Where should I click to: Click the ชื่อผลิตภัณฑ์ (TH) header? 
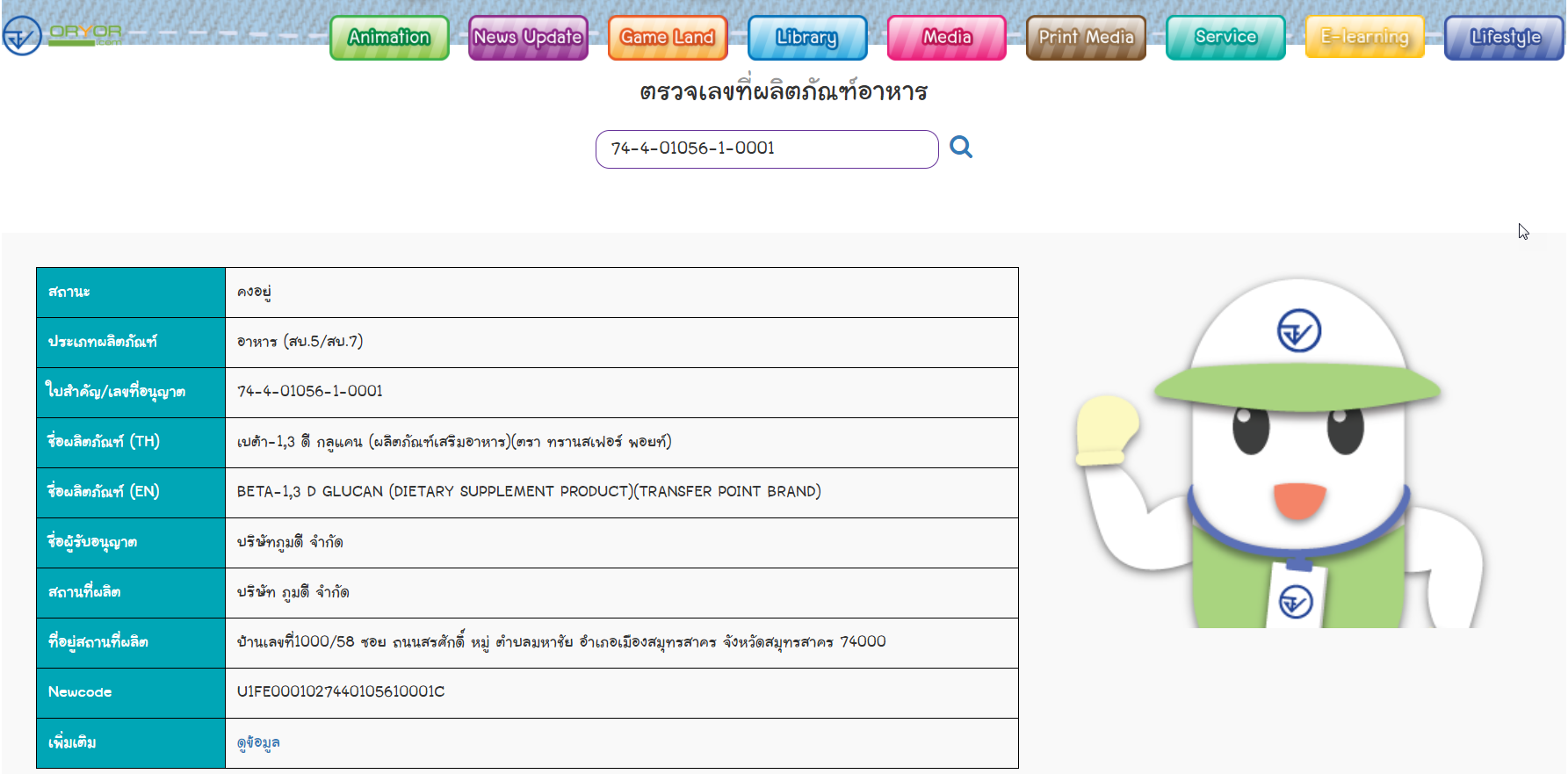tap(131, 443)
